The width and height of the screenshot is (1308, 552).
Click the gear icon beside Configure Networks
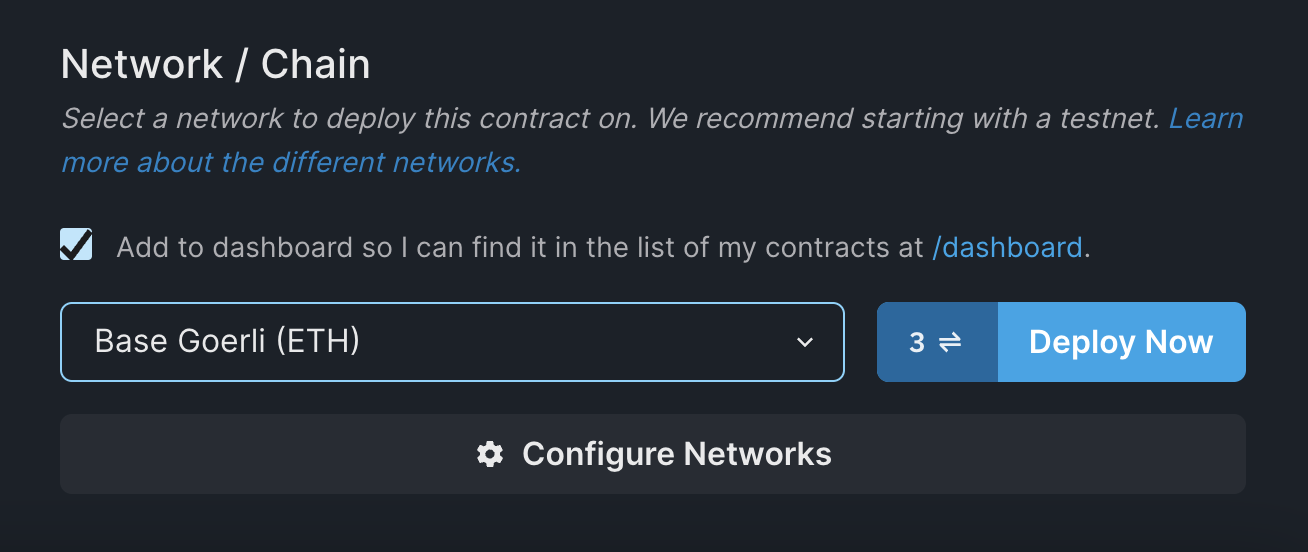[x=489, y=454]
